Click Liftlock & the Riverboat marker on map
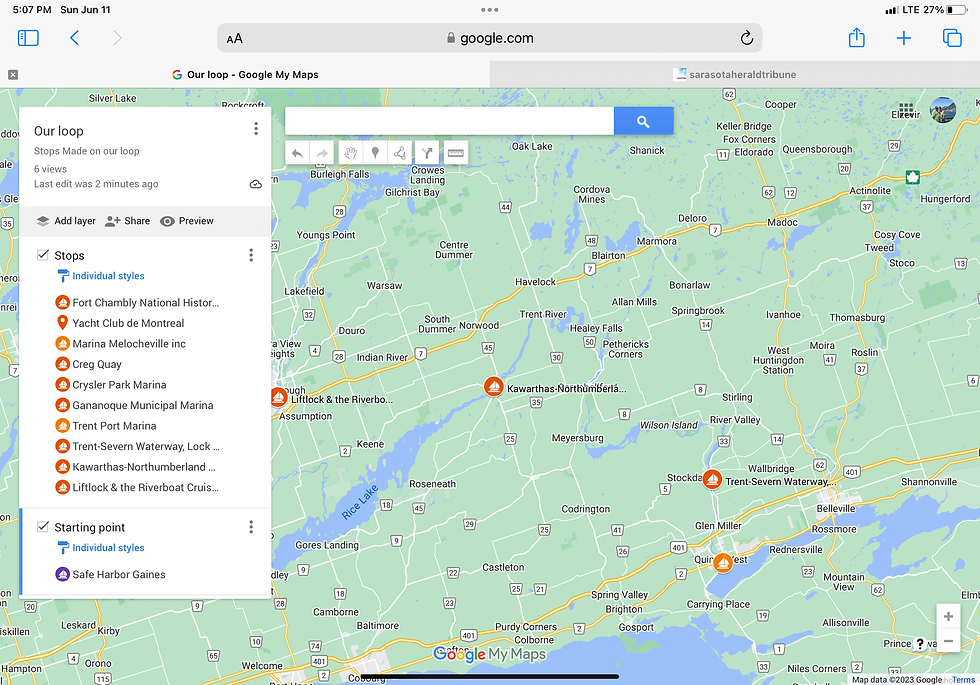Screen dimensions: 980x685 [x=278, y=397]
